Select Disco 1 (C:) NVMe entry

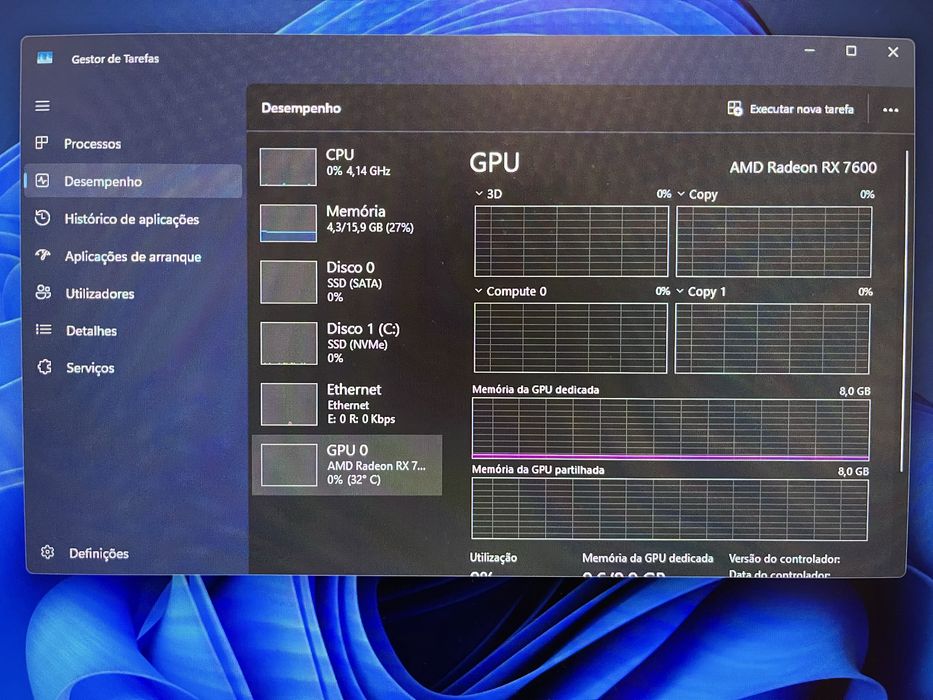(x=347, y=342)
